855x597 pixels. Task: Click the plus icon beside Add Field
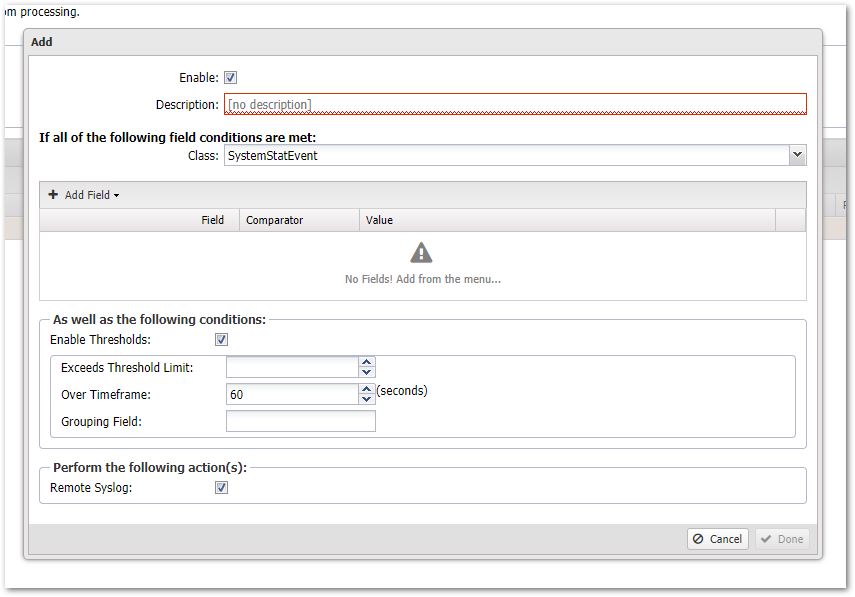(x=53, y=195)
